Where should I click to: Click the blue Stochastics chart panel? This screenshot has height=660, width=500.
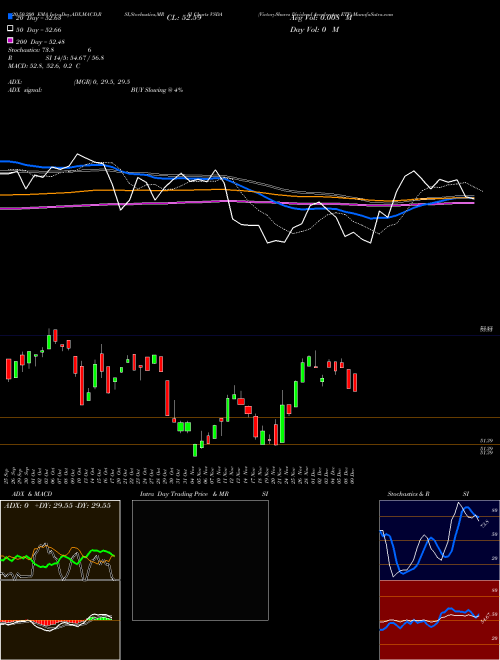[439, 540]
